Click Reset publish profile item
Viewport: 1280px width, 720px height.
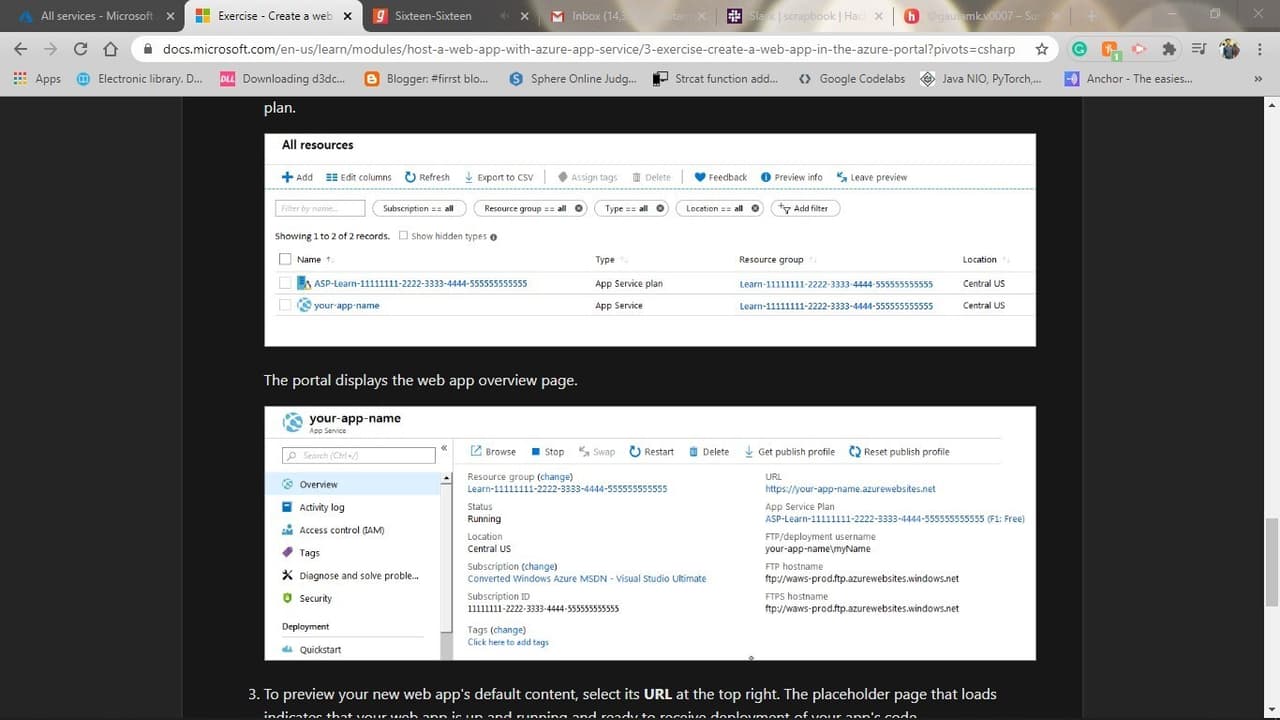tap(899, 452)
